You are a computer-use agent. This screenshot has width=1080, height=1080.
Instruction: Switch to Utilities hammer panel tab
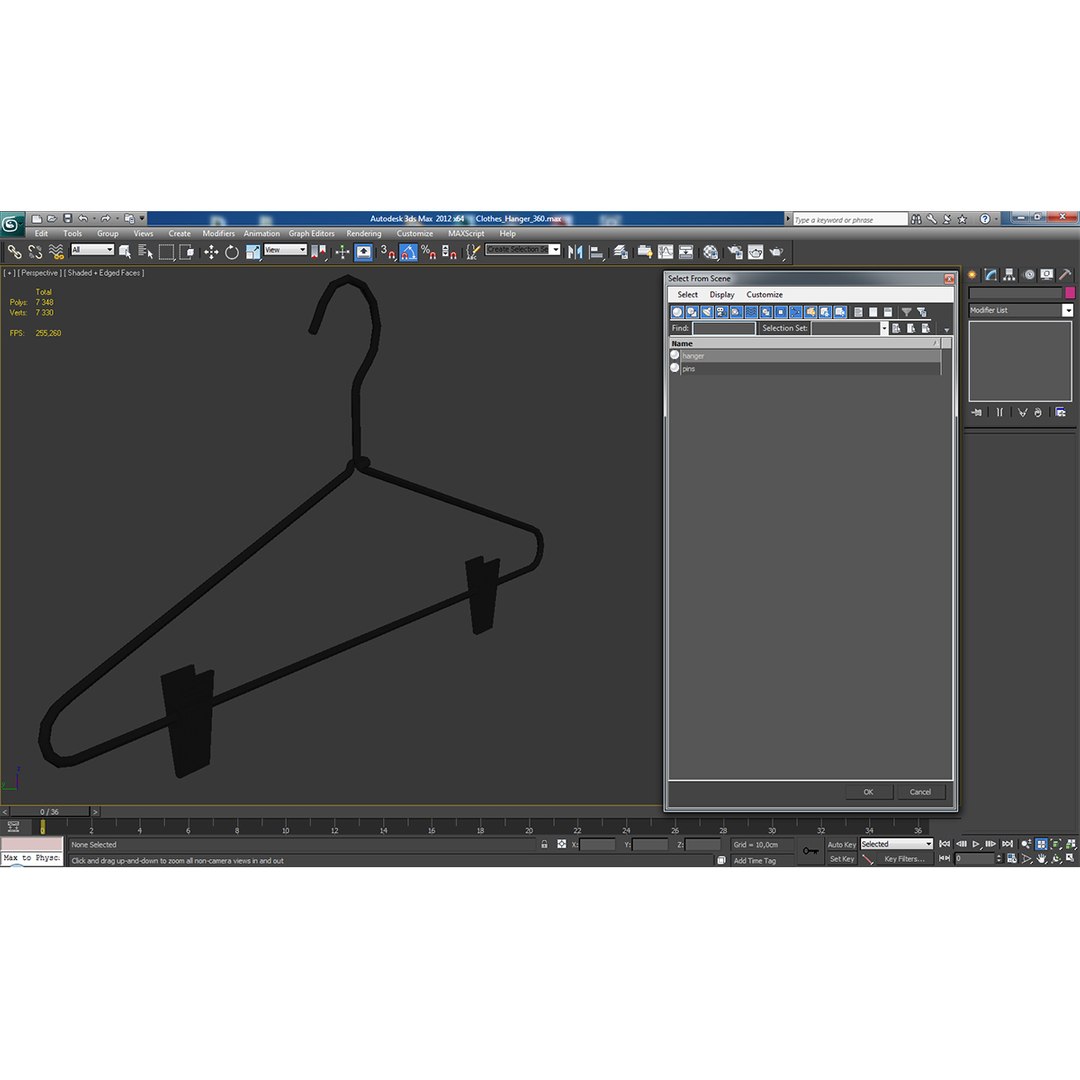1065,275
